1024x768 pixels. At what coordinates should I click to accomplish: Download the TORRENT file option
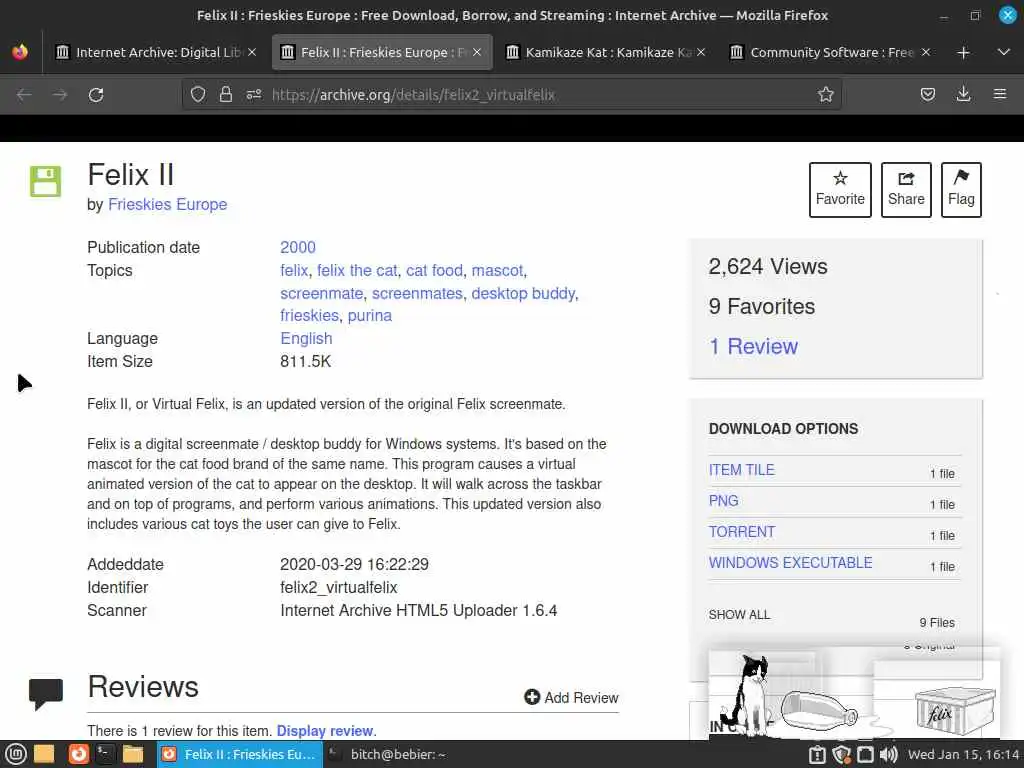(x=742, y=532)
